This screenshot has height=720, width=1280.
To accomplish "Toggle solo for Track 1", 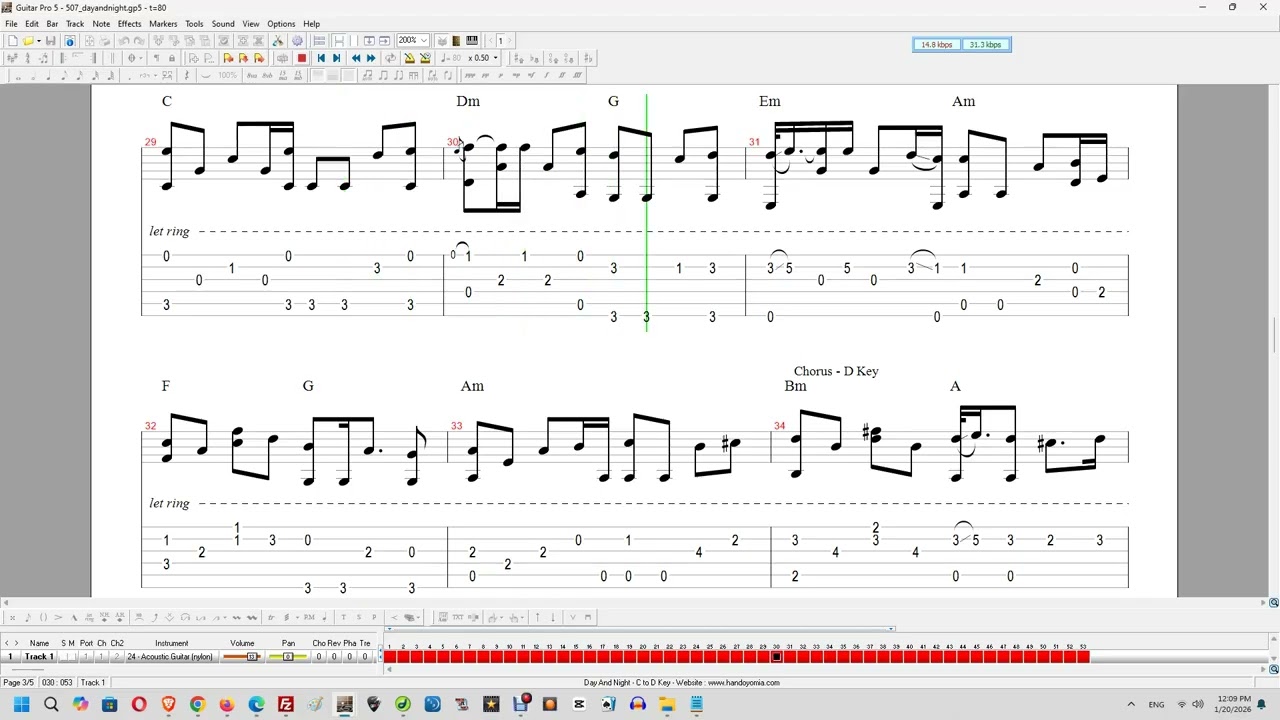I will click(x=64, y=657).
